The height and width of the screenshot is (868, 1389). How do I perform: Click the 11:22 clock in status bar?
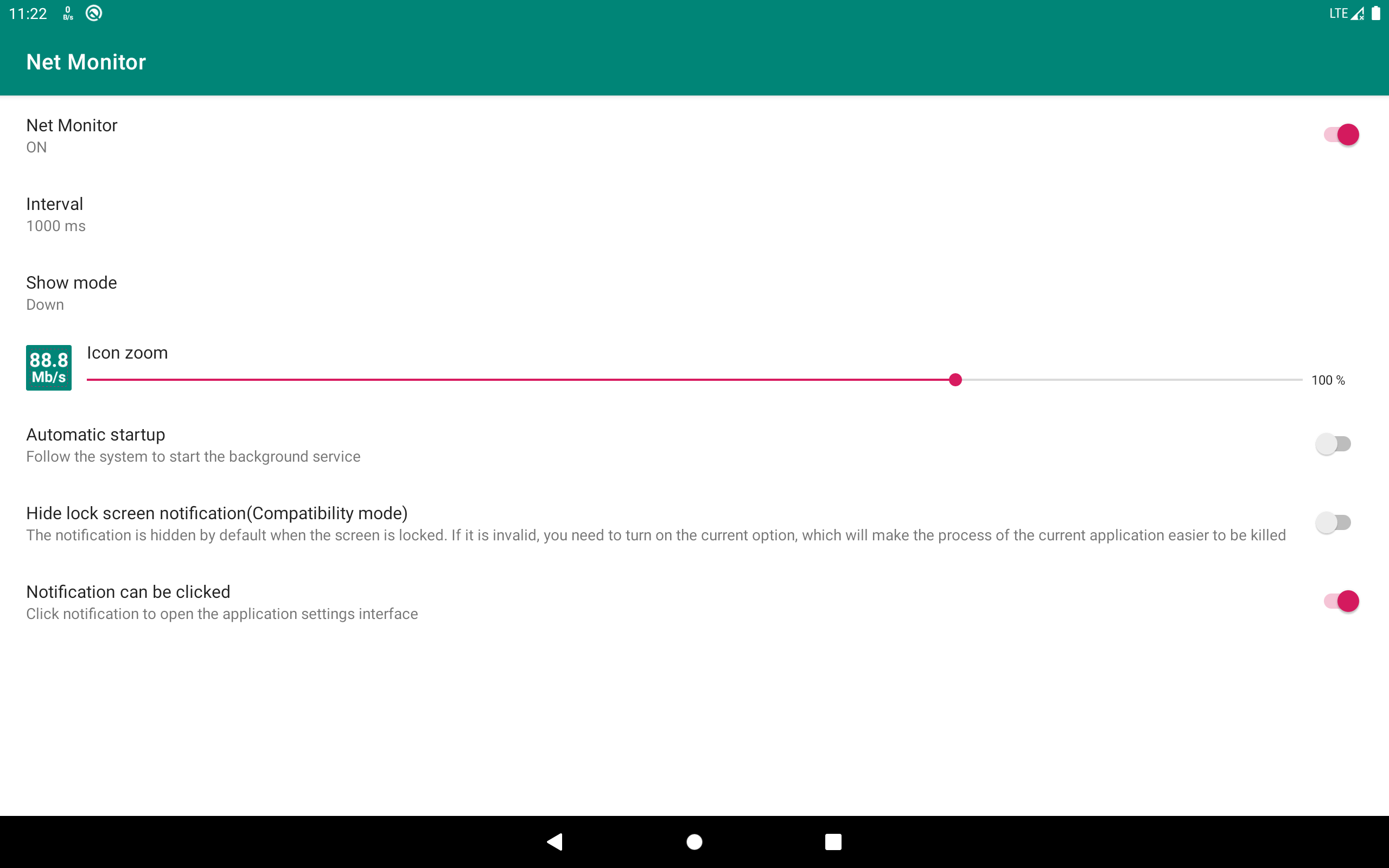coord(28,13)
